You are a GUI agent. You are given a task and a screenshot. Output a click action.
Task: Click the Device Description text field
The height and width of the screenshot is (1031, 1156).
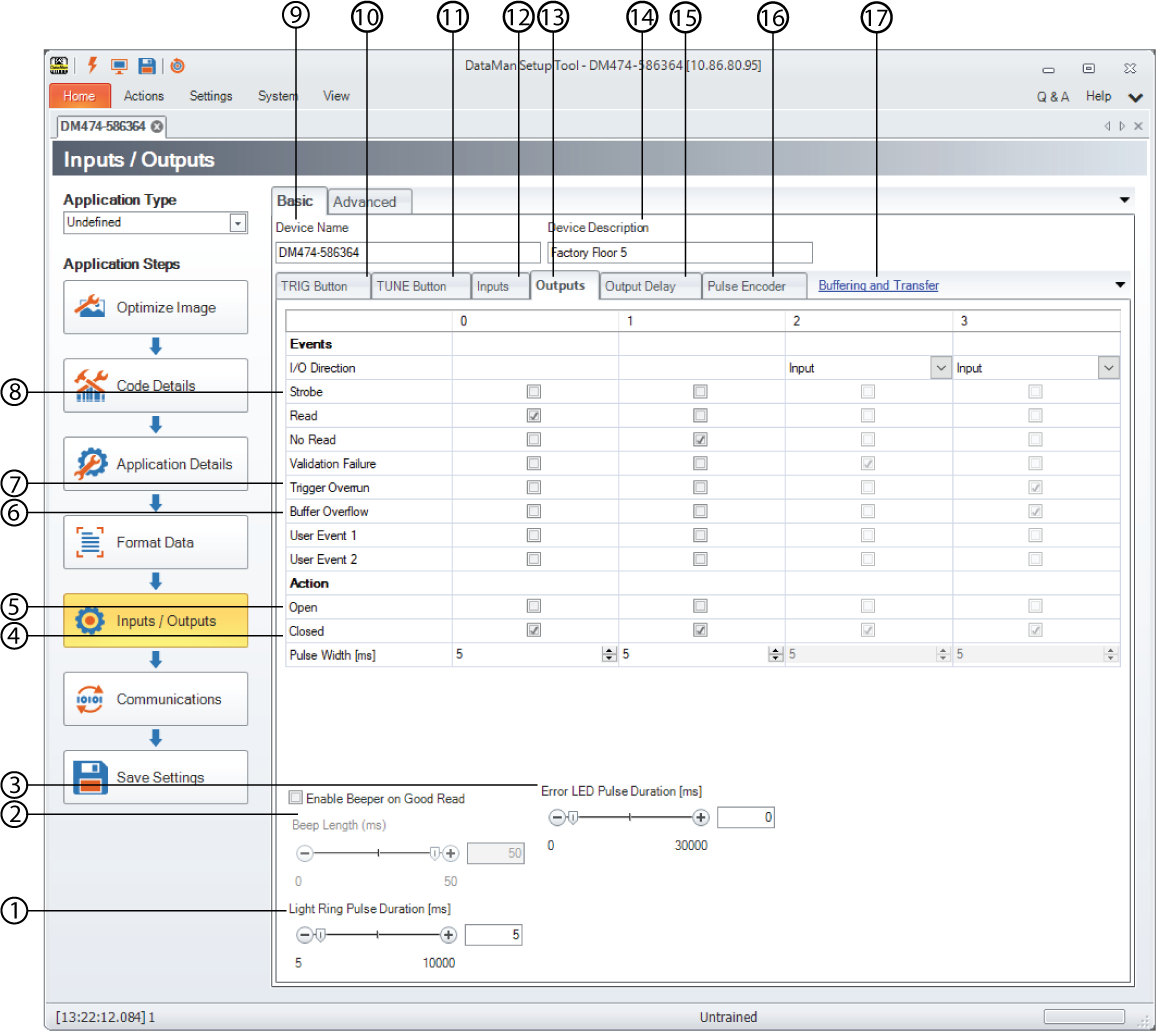(x=679, y=253)
